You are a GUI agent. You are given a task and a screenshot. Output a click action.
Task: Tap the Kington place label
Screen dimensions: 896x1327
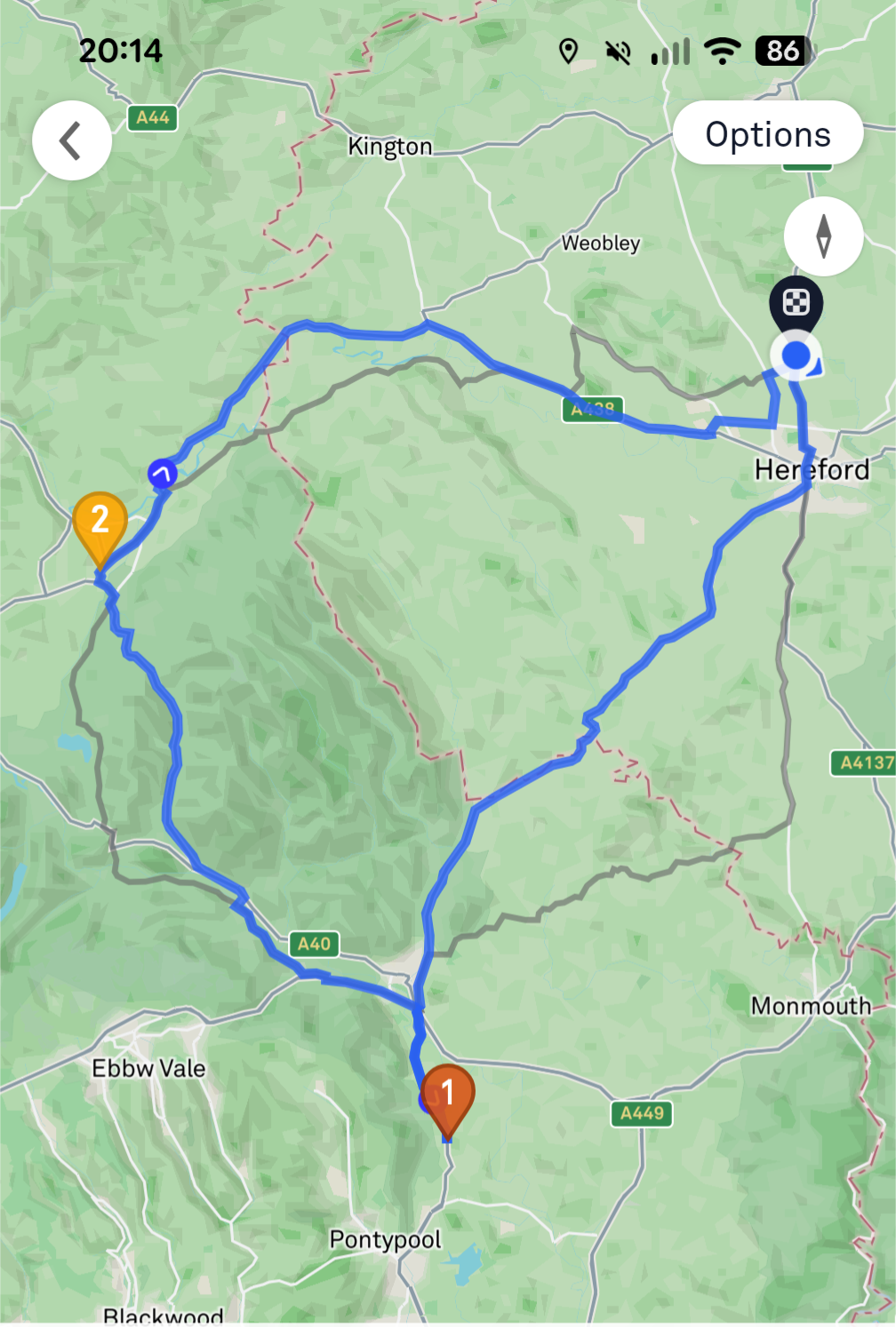(x=390, y=147)
